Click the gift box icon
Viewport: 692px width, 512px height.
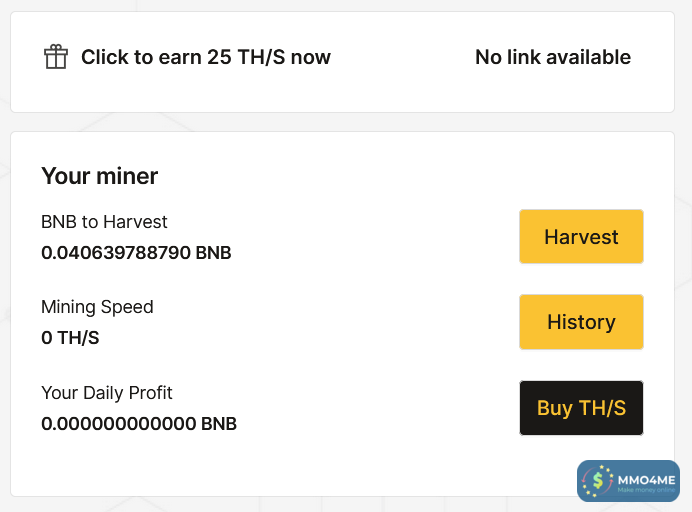point(56,57)
